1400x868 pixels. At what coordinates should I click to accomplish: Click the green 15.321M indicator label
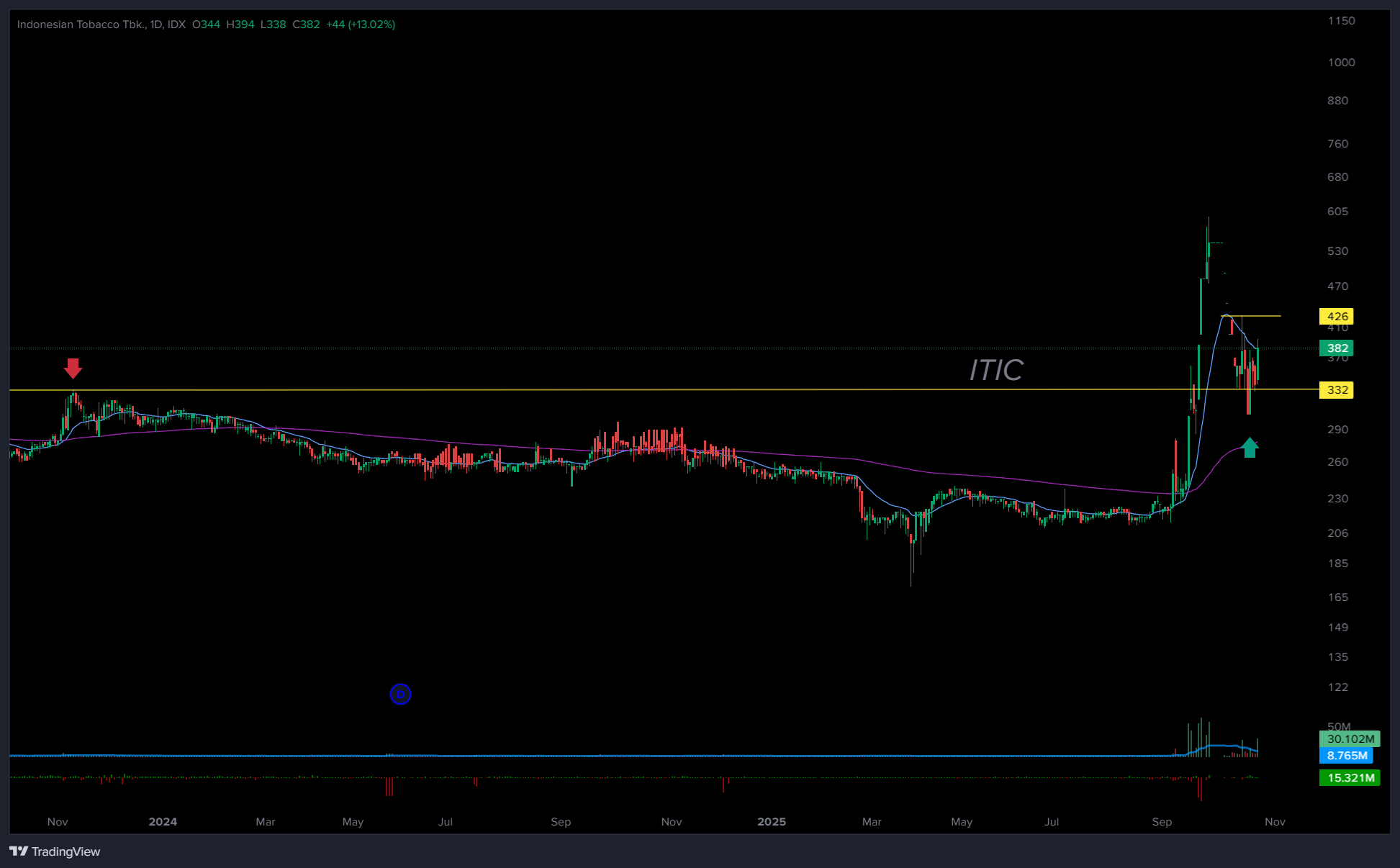click(x=1349, y=778)
